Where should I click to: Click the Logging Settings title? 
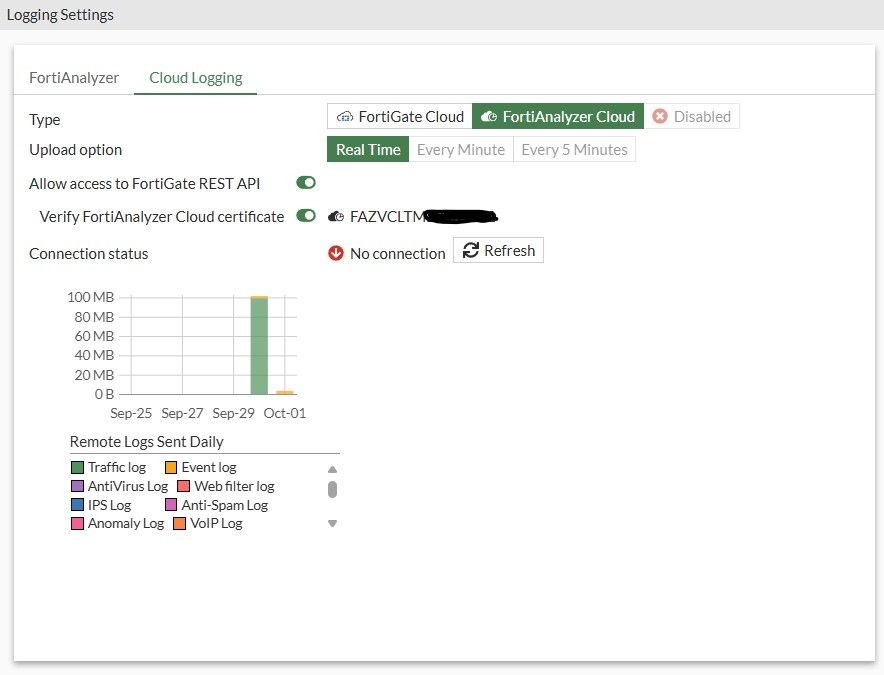click(60, 15)
